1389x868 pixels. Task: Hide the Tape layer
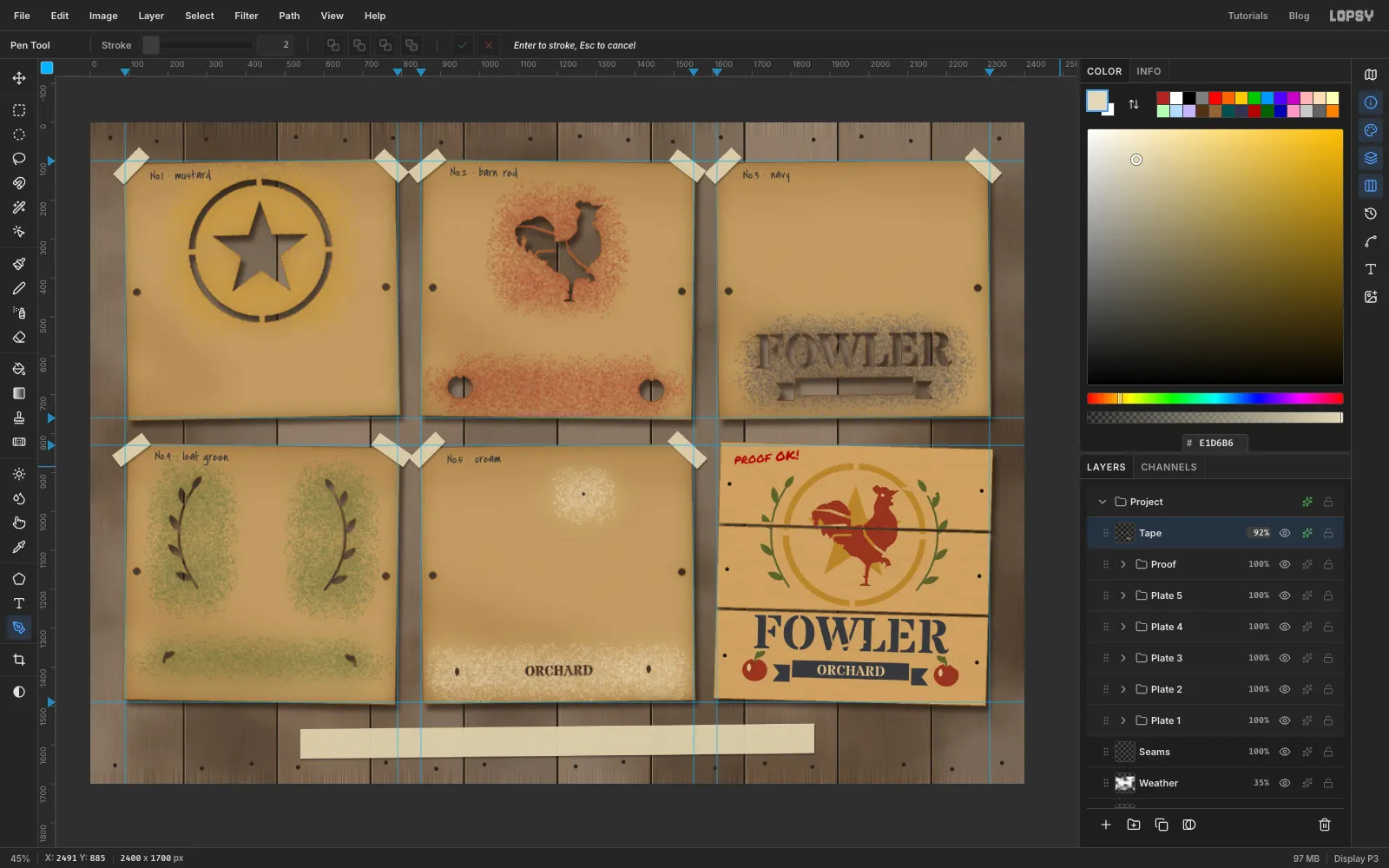1285,533
